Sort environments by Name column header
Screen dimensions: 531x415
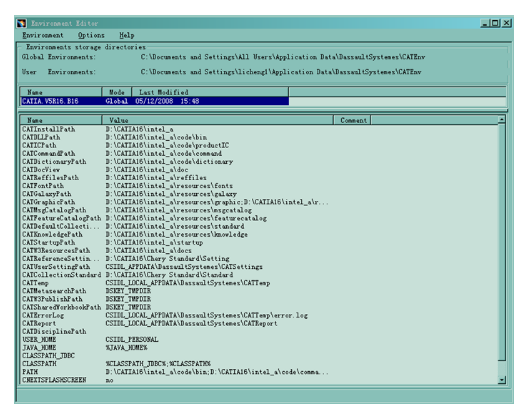pyautogui.click(x=61, y=92)
